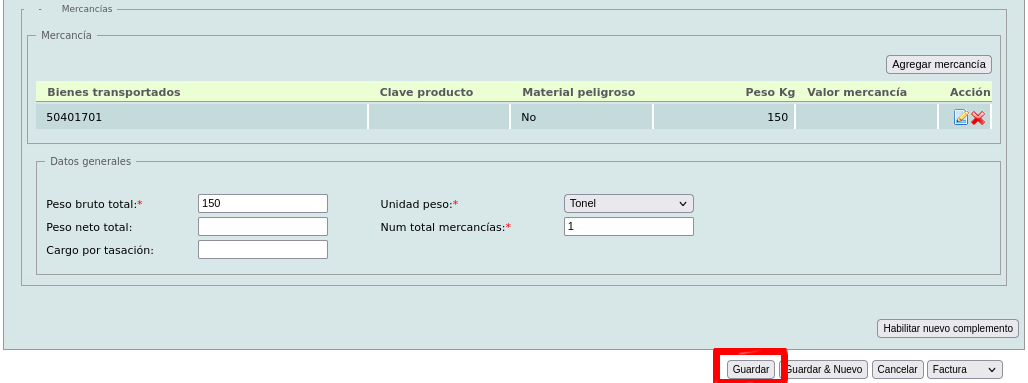
Task: Cancel the form with Cancelar
Action: (898, 369)
